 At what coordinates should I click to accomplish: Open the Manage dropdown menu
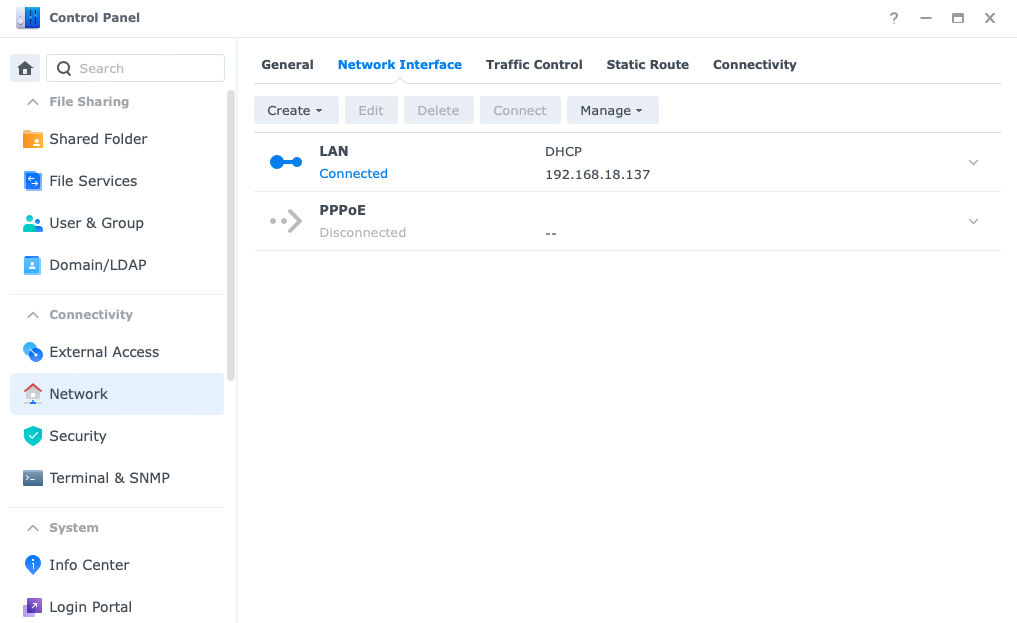(x=612, y=110)
